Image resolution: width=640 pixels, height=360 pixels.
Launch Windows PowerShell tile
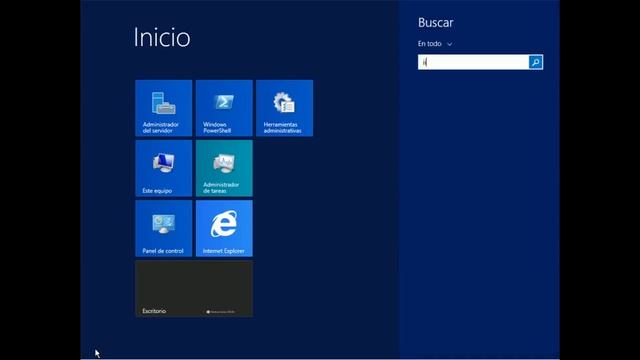224,108
